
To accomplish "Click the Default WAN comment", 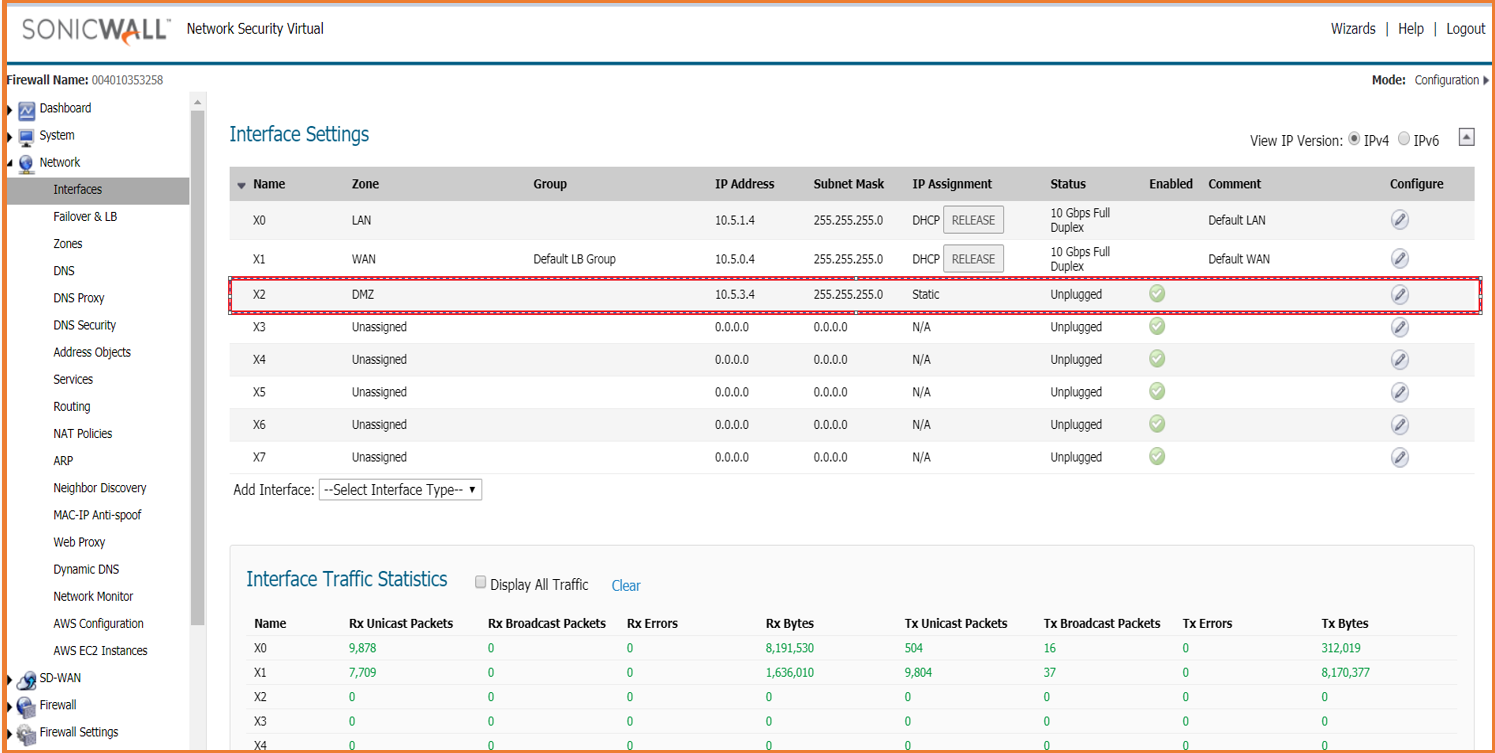I will click(x=1239, y=259).
